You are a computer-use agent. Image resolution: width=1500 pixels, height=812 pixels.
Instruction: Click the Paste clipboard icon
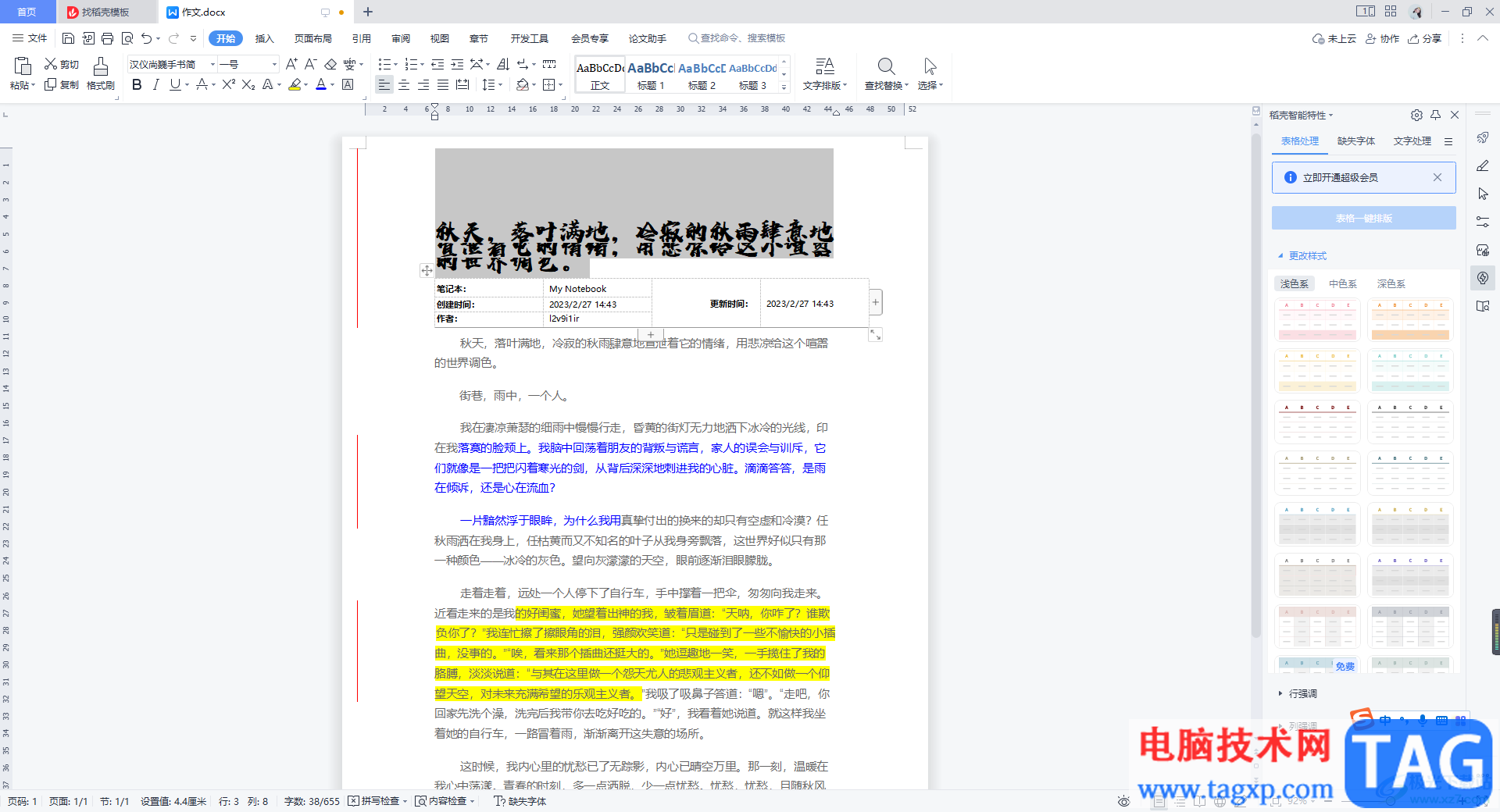23,66
